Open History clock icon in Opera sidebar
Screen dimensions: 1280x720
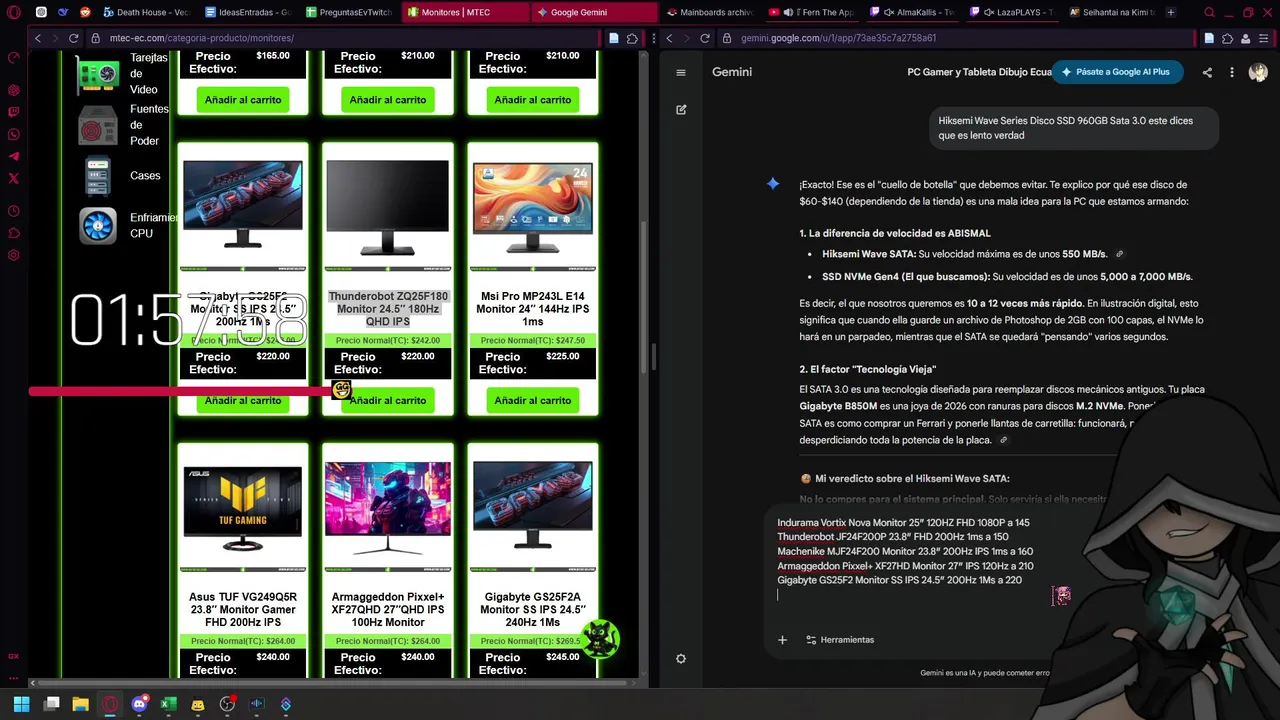click(x=13, y=211)
